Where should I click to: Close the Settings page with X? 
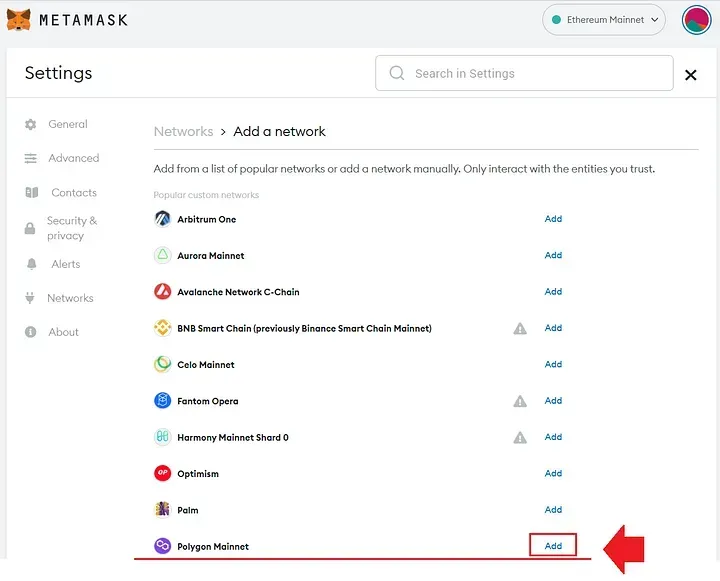(690, 75)
